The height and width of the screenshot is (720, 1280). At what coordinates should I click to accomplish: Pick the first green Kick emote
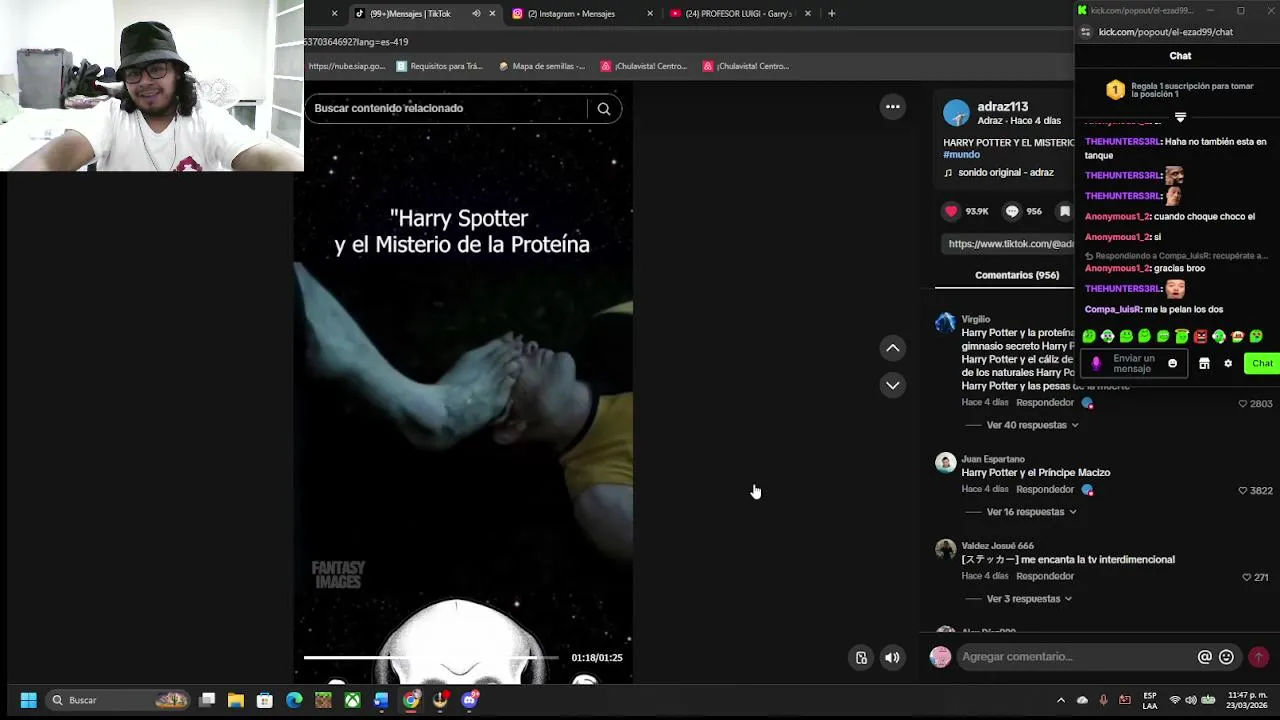pyautogui.click(x=1089, y=337)
